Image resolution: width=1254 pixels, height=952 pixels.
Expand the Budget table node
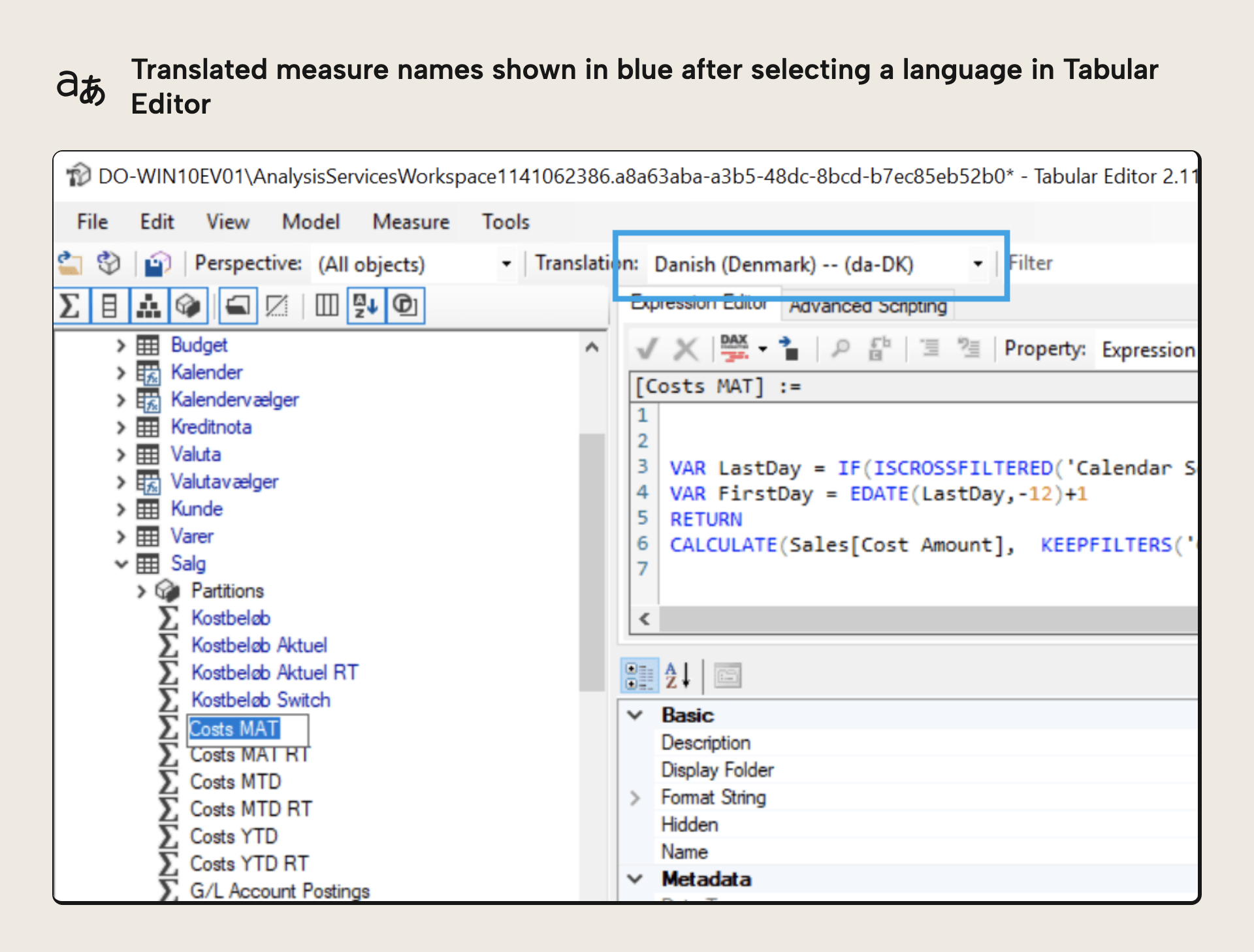[120, 345]
